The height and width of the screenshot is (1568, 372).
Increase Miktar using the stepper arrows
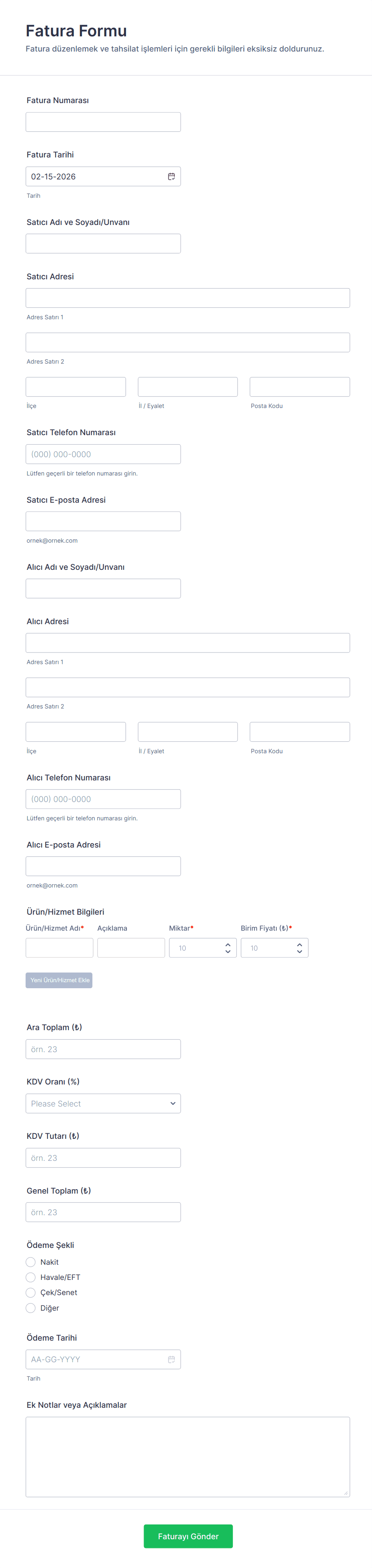(x=228, y=945)
